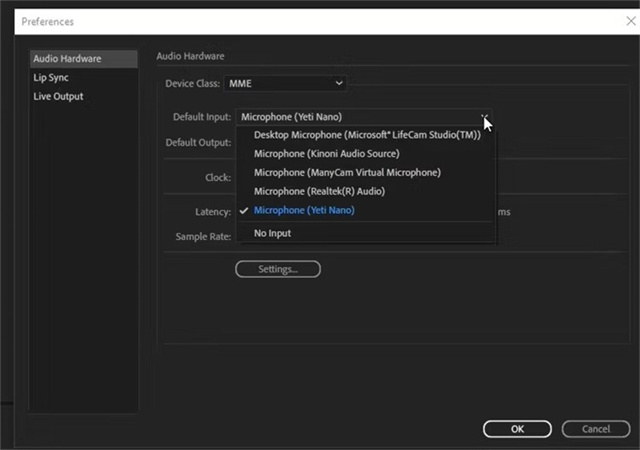Select Audio Hardware in the sidebar
The image size is (640, 450).
[x=67, y=59]
